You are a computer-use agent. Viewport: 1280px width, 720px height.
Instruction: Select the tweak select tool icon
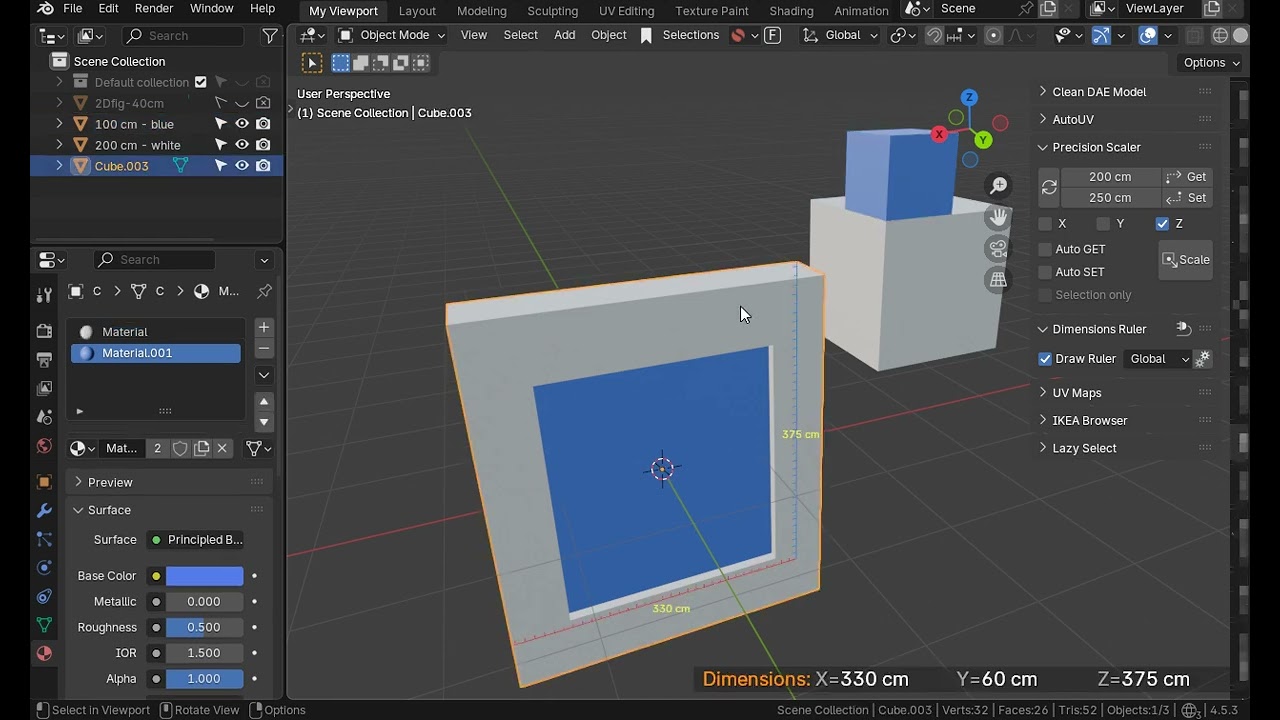[312, 63]
